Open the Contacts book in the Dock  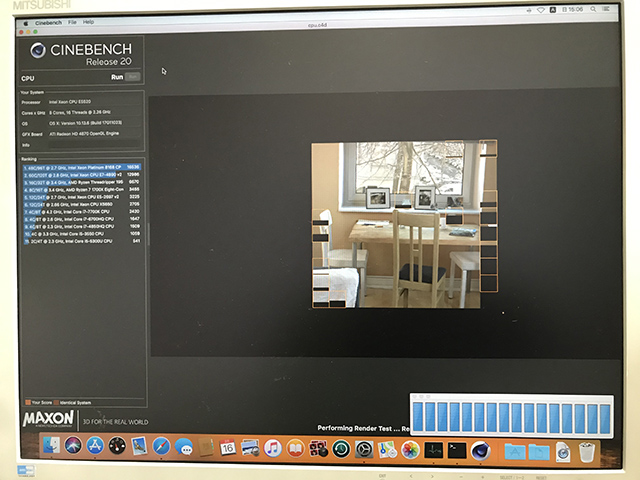[x=206, y=447]
